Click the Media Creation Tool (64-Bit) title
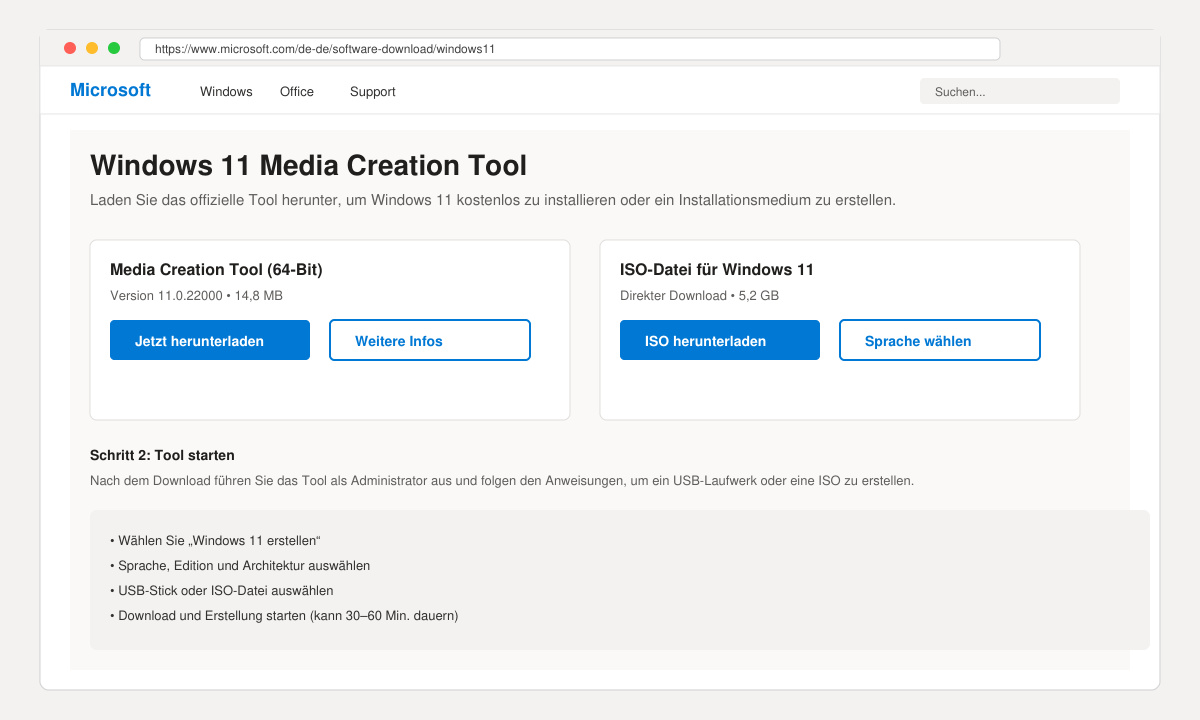Viewport: 1200px width, 720px height. tap(216, 270)
